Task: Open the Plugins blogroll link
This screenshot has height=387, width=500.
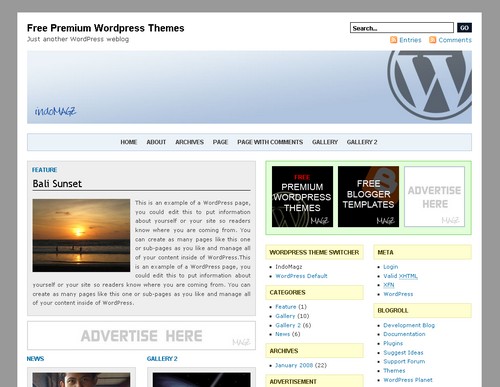Action: 393,343
